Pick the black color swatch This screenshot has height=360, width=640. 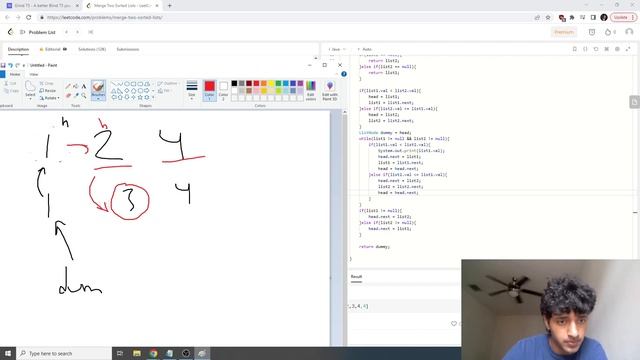coord(234,83)
